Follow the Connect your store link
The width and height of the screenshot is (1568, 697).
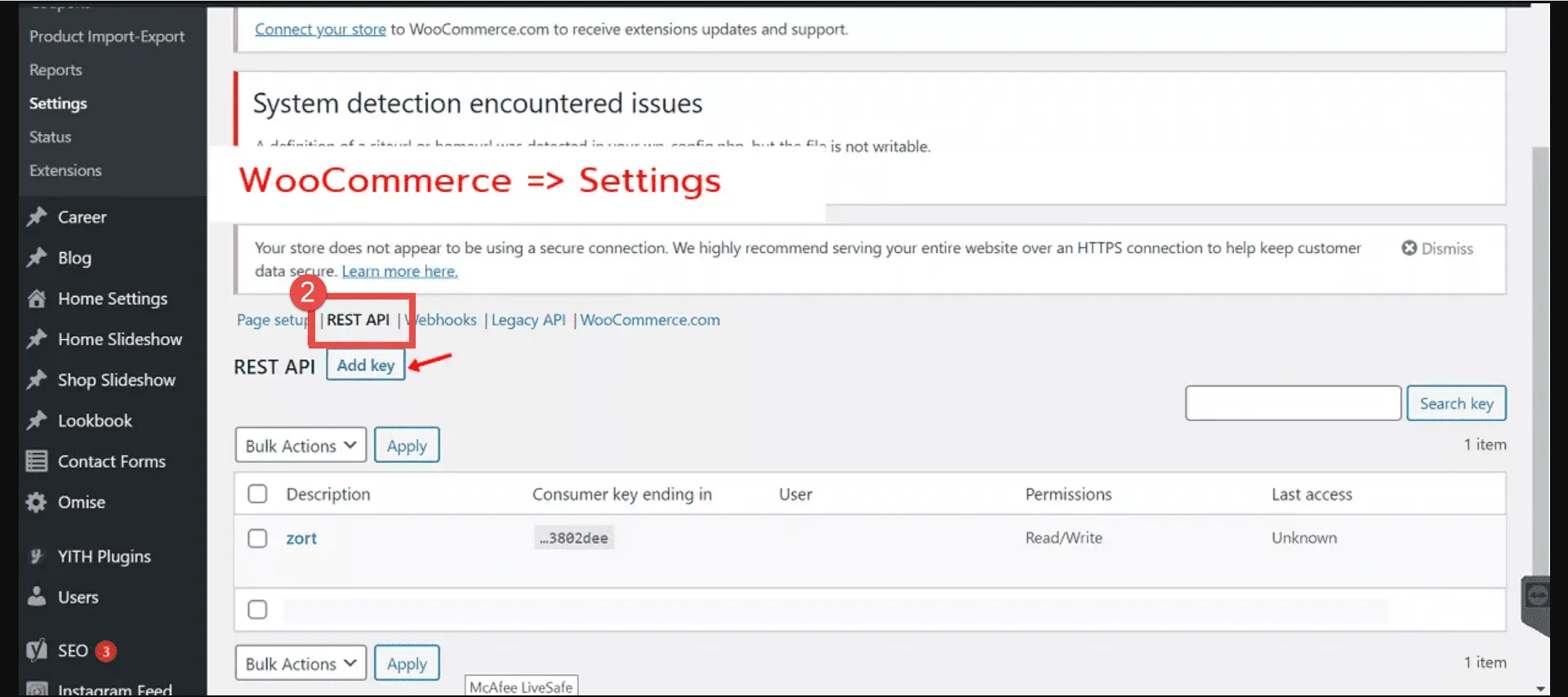tap(320, 29)
